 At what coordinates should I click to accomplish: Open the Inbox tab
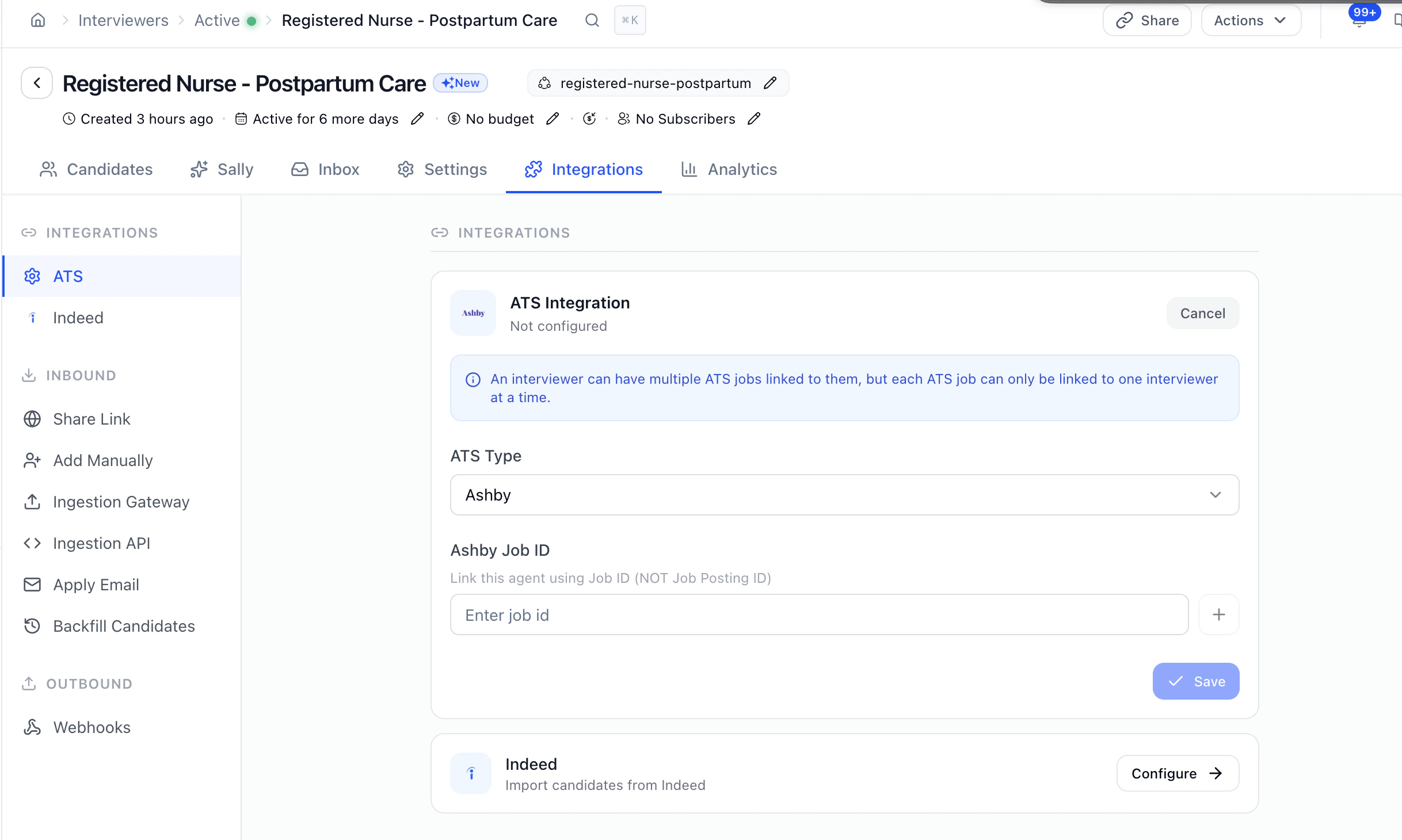[x=325, y=169]
